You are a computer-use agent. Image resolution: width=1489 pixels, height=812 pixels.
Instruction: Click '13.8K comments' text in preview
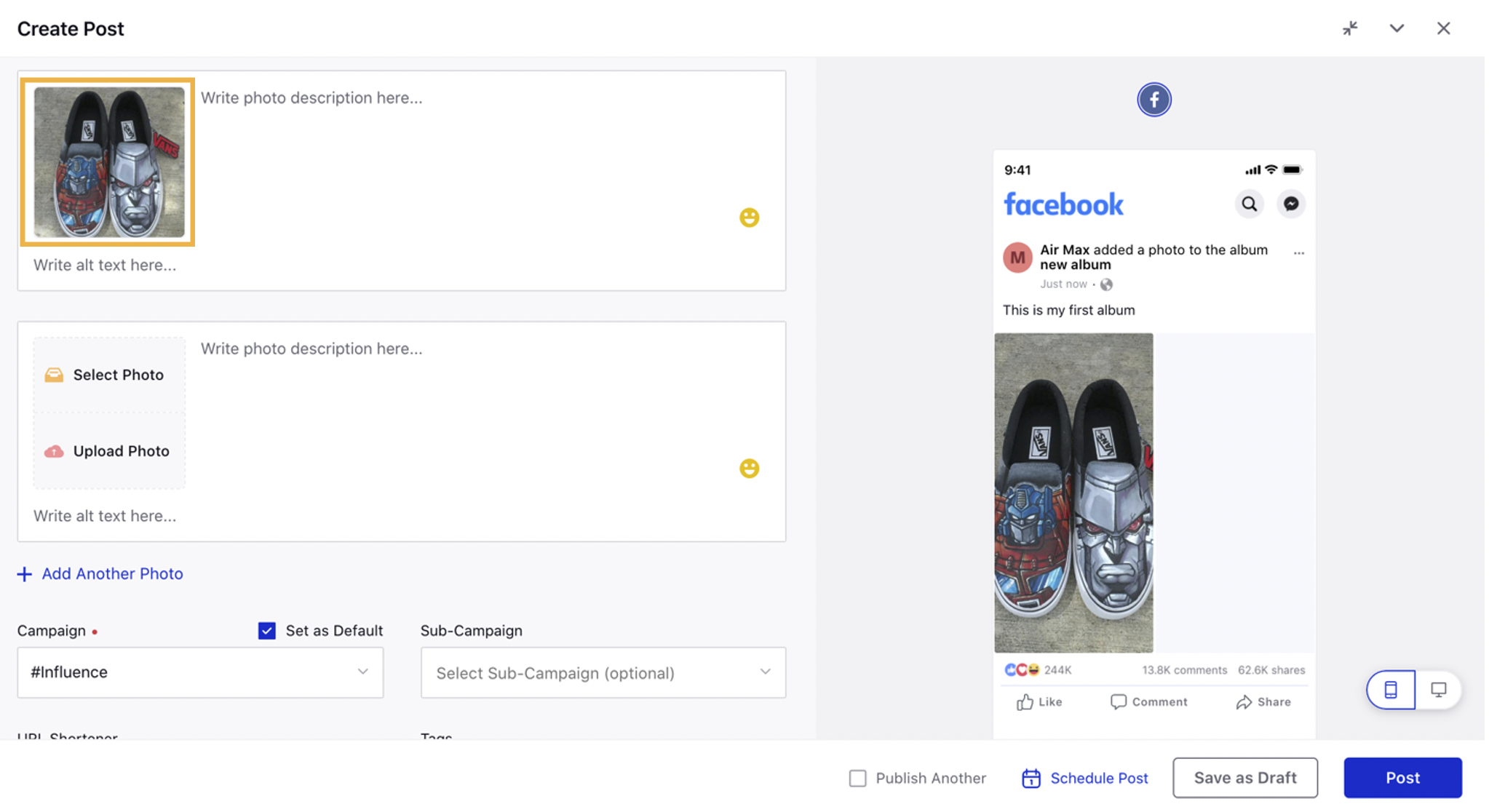[x=1184, y=670]
